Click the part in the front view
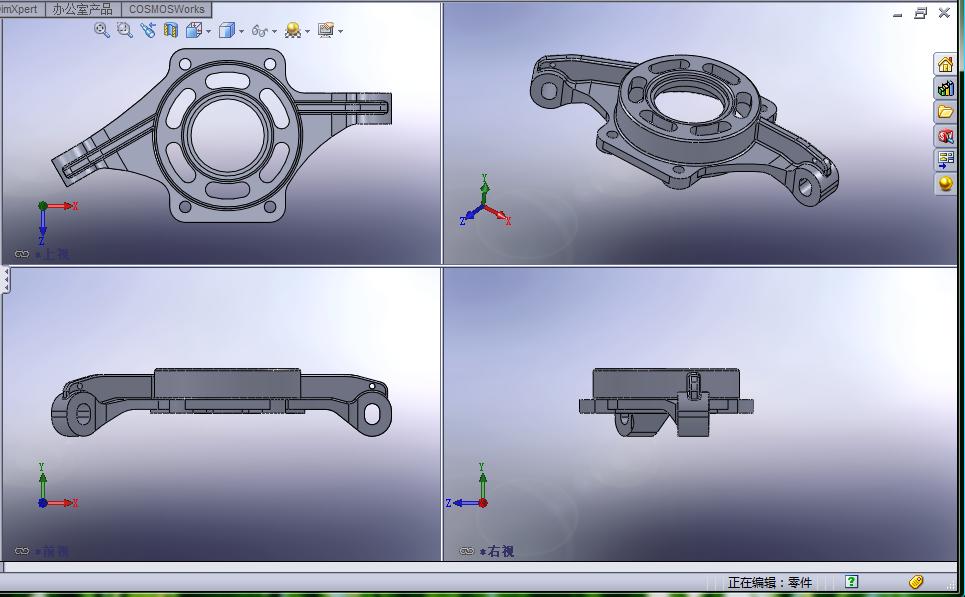Image resolution: width=965 pixels, height=597 pixels. (222, 403)
